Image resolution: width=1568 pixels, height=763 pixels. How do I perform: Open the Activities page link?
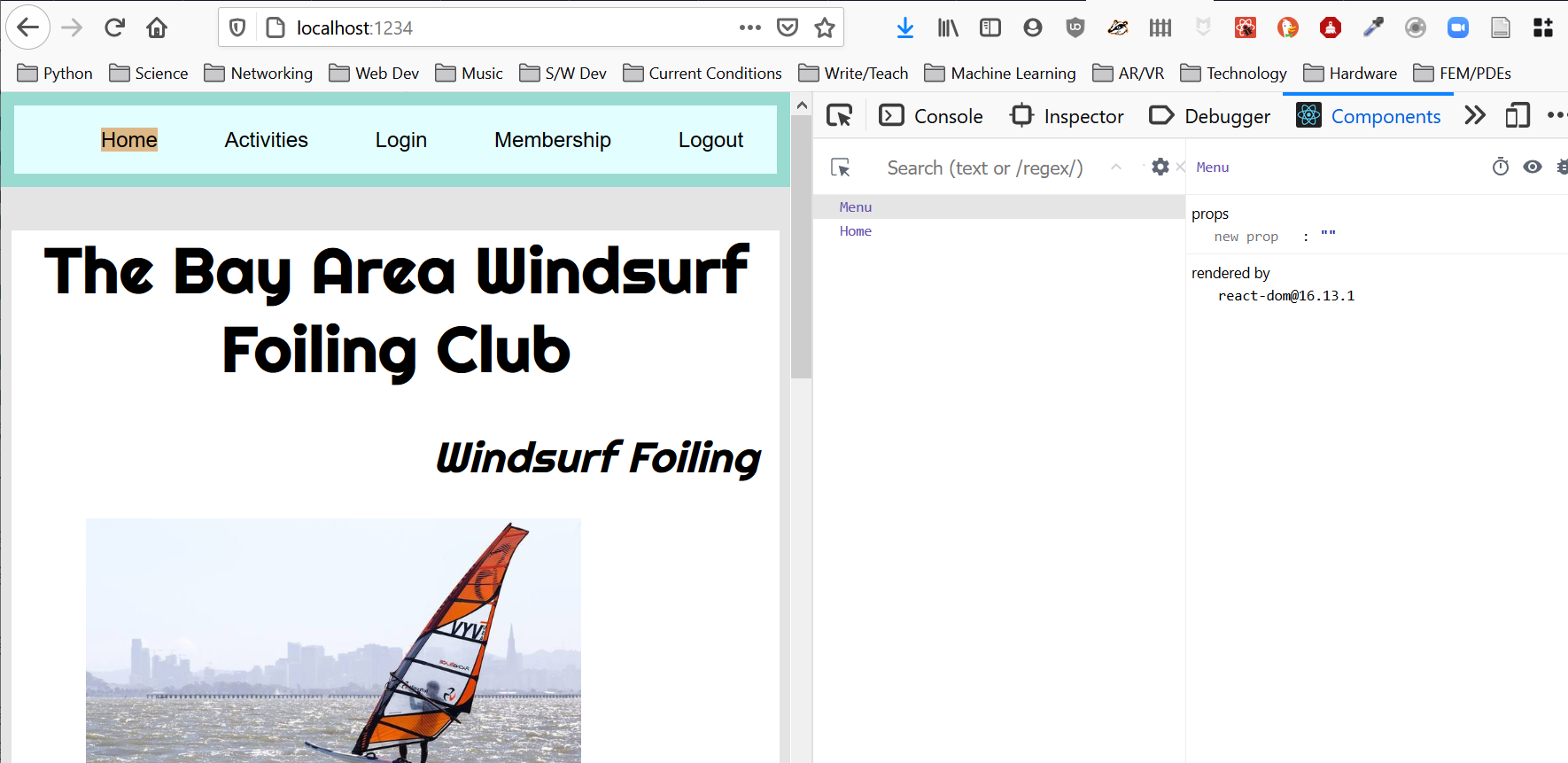(x=266, y=140)
